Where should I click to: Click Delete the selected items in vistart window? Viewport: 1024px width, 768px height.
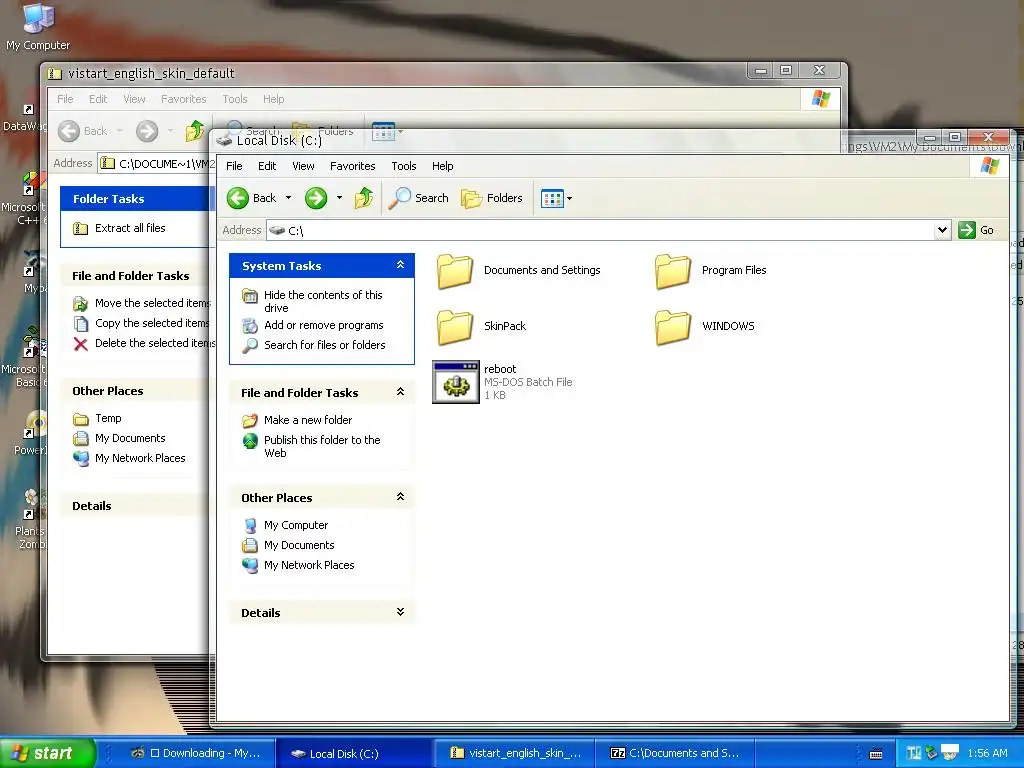click(155, 343)
